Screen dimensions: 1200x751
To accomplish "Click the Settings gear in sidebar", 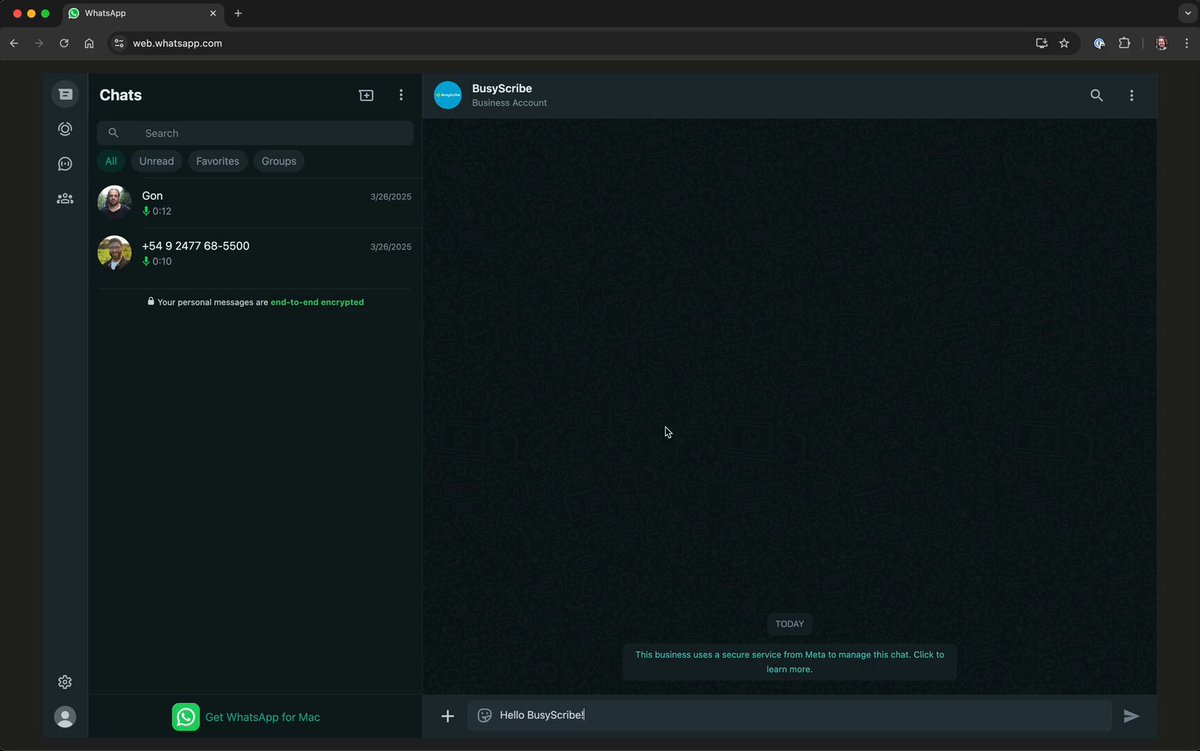I will [x=65, y=682].
